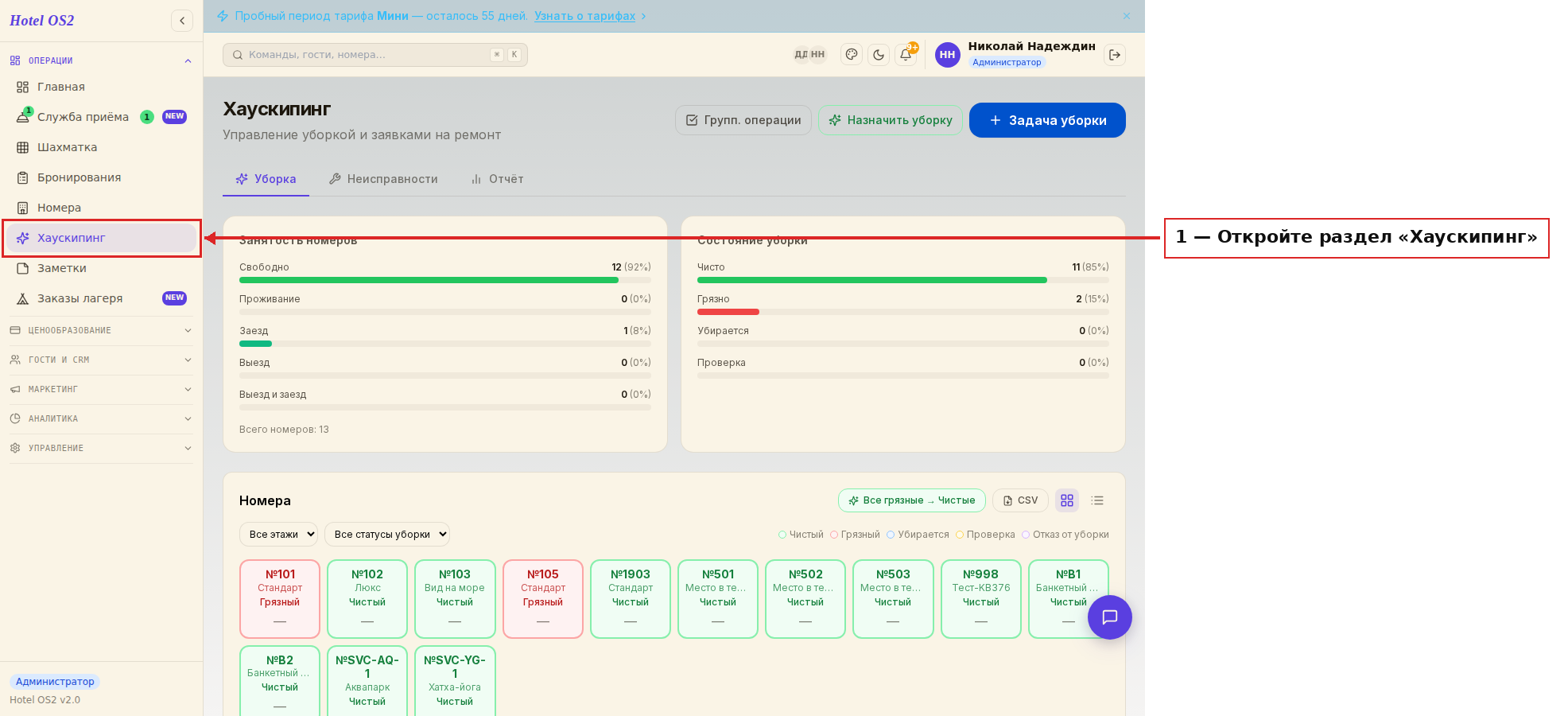This screenshot has height=716, width=1568.
Task: Switch rooms to list view
Action: click(1097, 500)
